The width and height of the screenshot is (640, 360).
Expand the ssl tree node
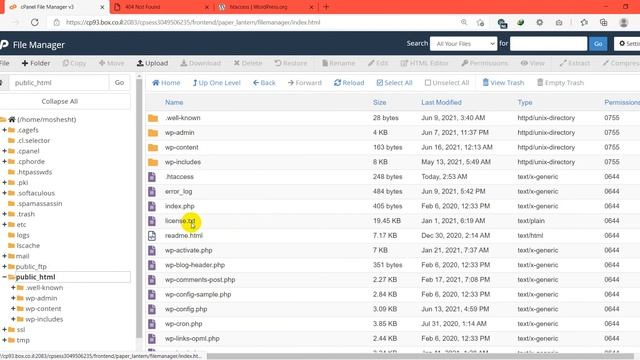4,329
